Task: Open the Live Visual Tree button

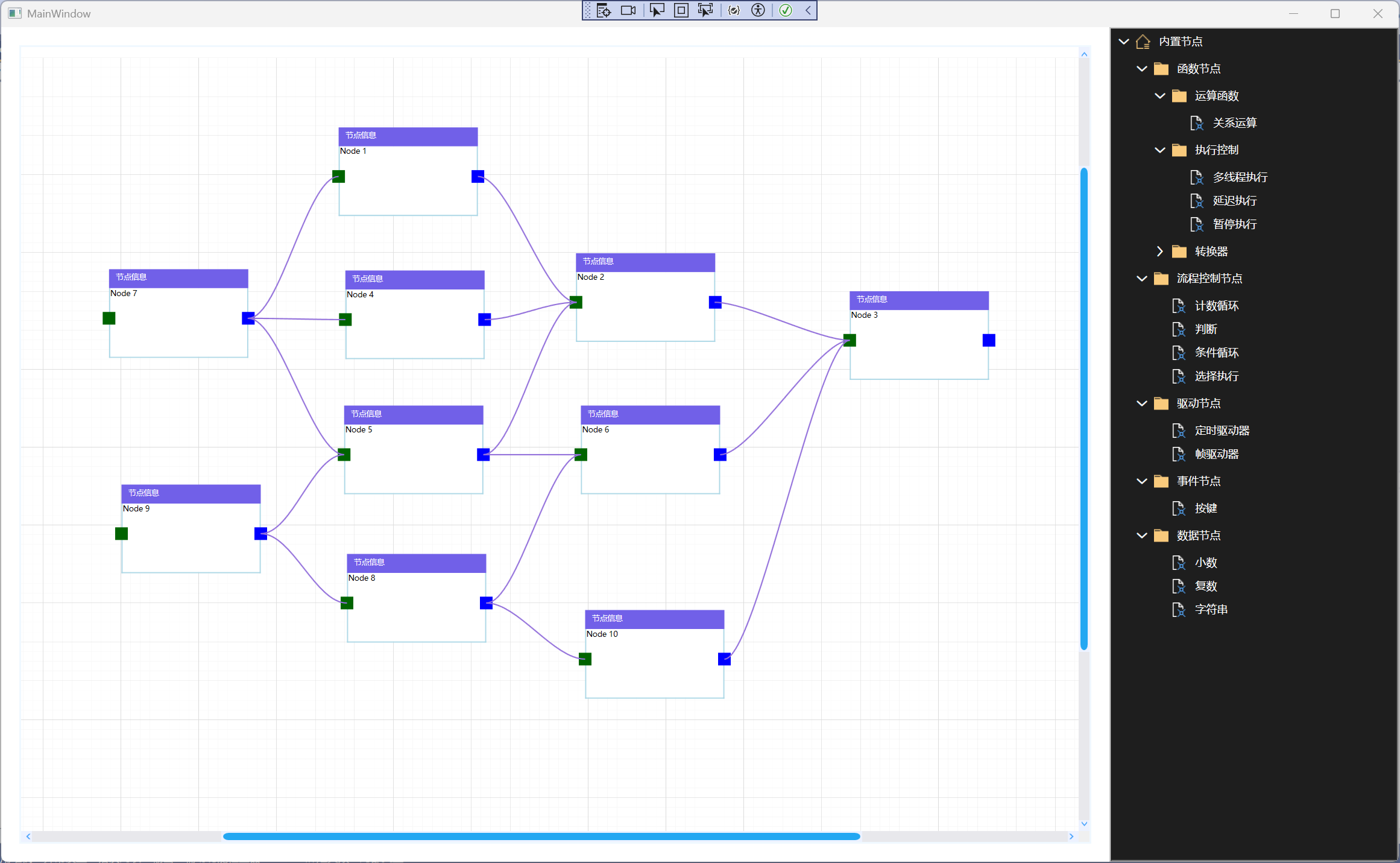Action: tap(604, 10)
